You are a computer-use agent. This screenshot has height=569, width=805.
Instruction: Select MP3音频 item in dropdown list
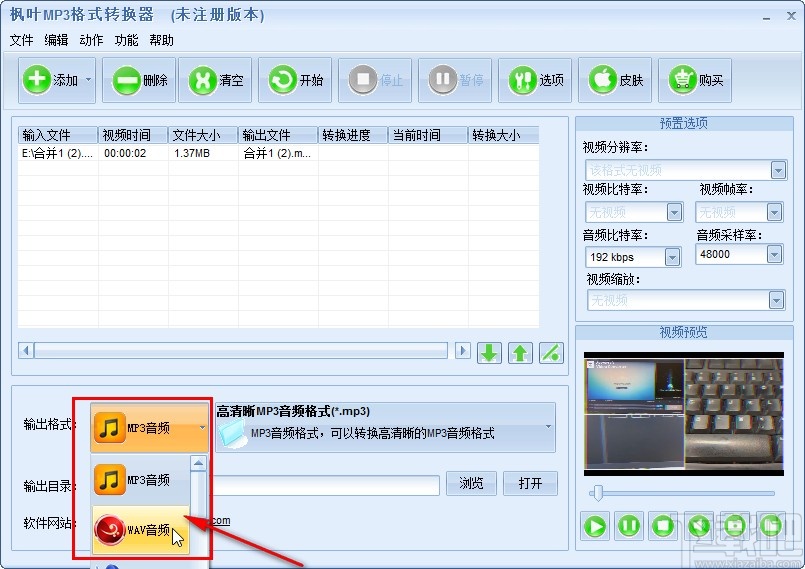click(141, 480)
